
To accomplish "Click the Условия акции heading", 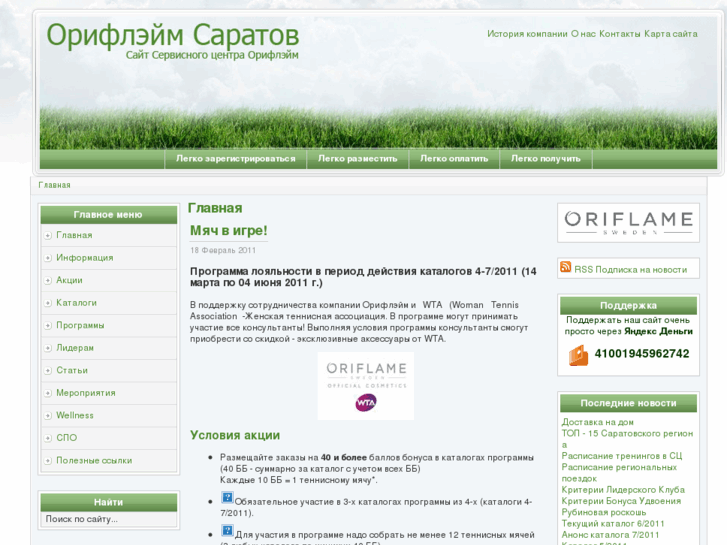I will [x=235, y=435].
